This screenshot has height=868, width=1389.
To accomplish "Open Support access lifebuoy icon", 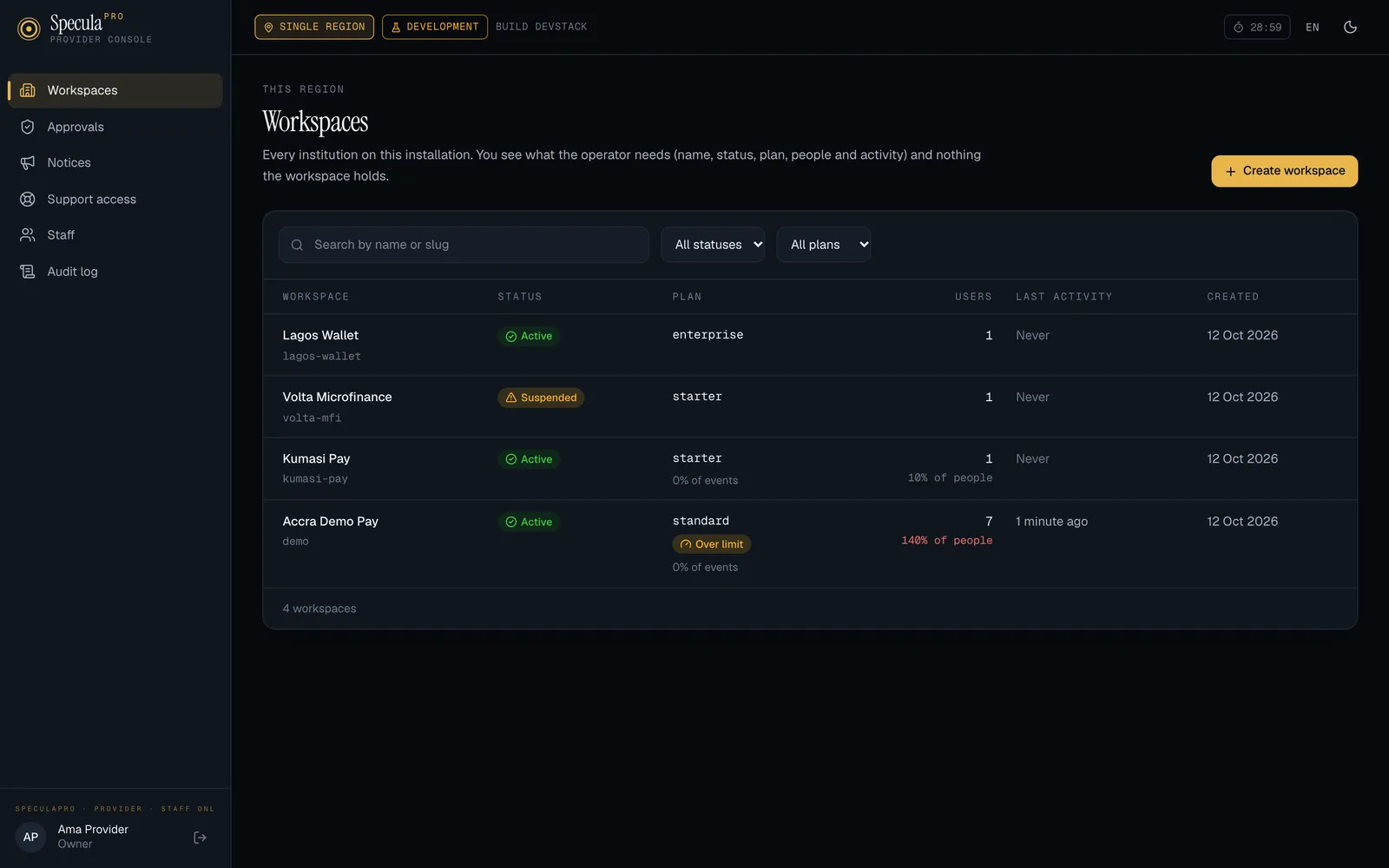I will (28, 199).
